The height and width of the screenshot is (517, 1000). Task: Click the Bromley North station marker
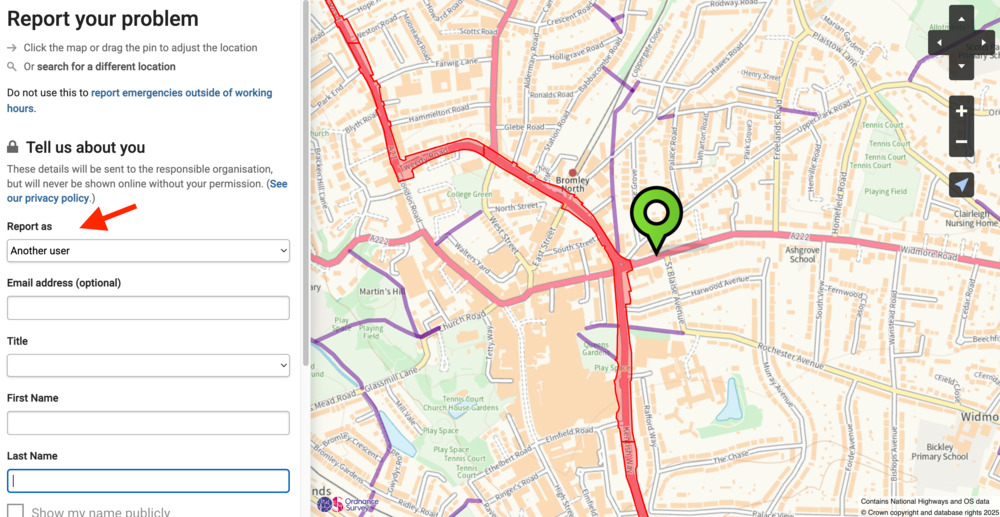click(x=572, y=173)
